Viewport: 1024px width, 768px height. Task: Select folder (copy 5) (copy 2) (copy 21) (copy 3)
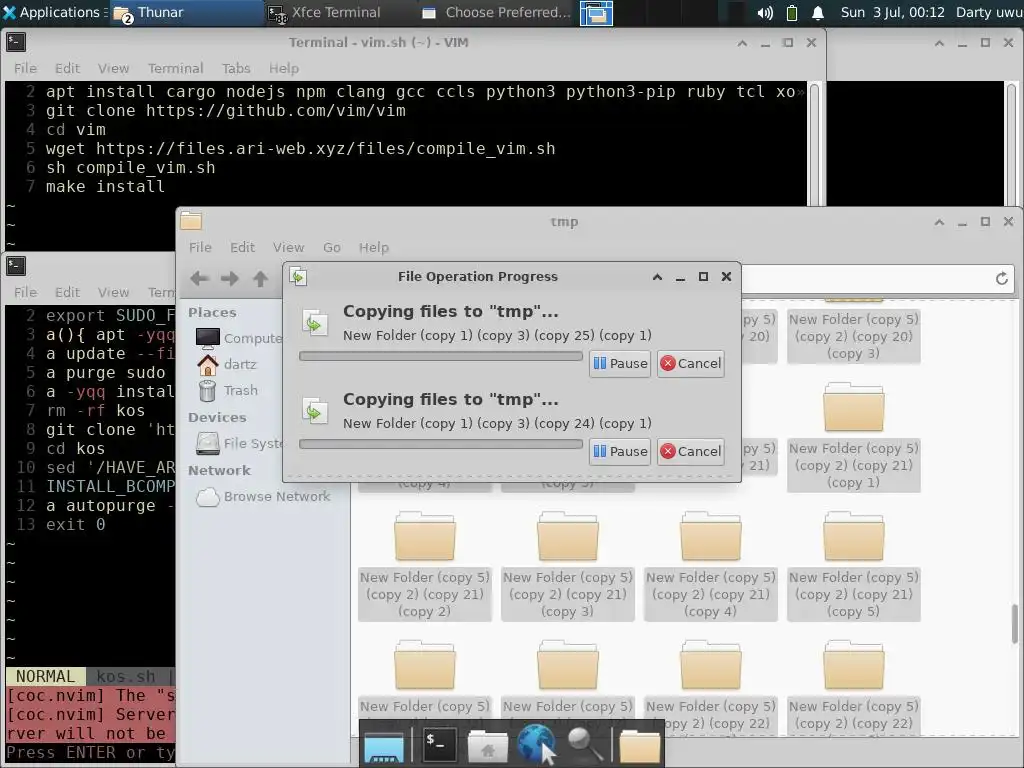pyautogui.click(x=568, y=566)
